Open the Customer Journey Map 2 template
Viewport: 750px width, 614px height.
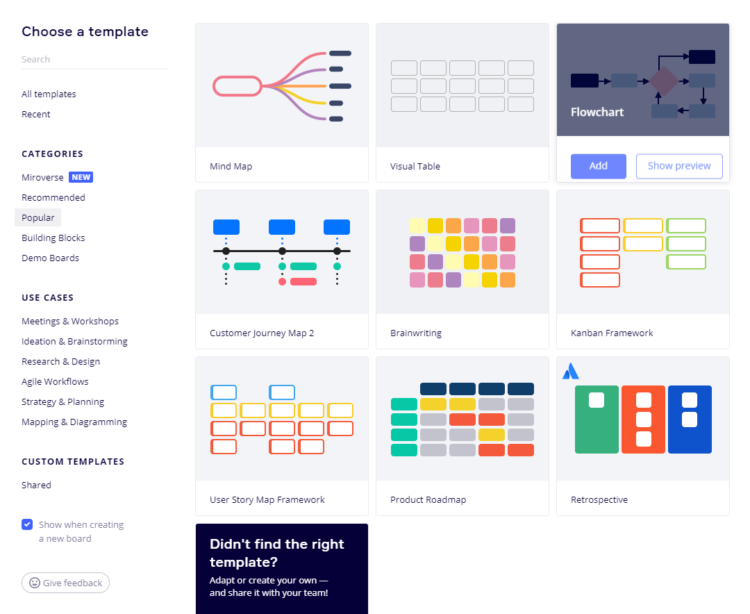click(x=281, y=253)
